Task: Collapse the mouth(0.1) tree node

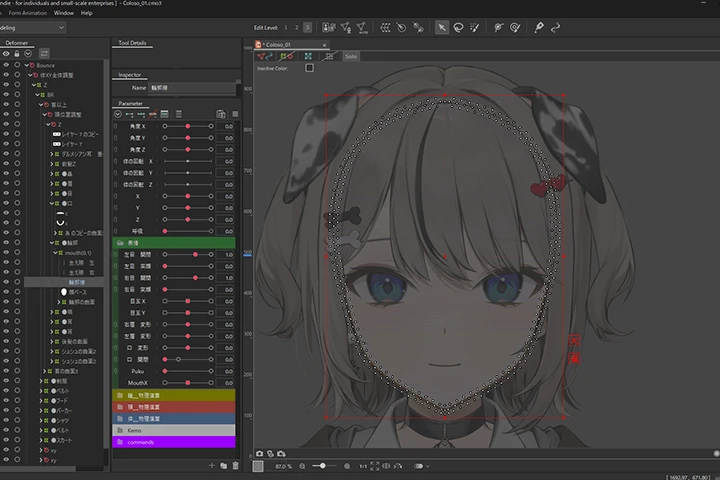Action: tap(55, 253)
